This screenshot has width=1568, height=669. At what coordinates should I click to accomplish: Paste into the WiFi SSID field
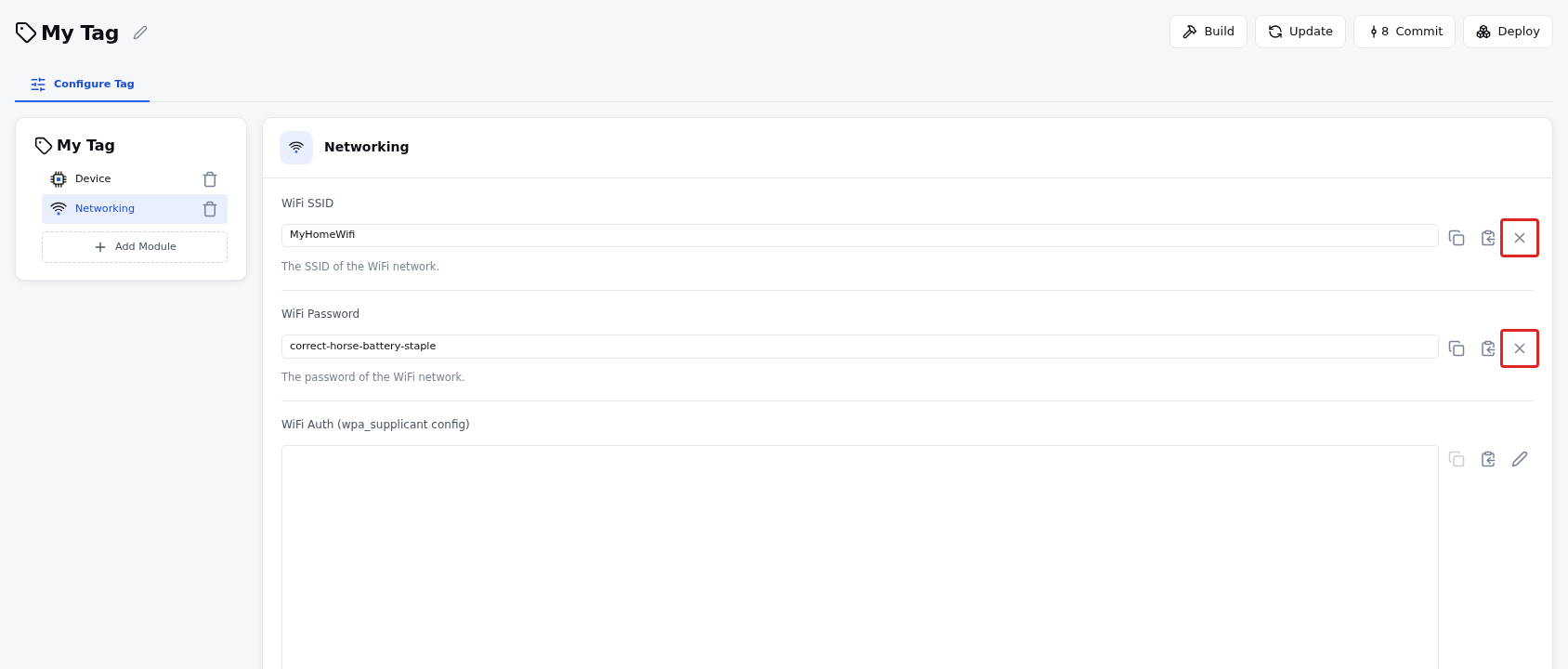(1488, 238)
